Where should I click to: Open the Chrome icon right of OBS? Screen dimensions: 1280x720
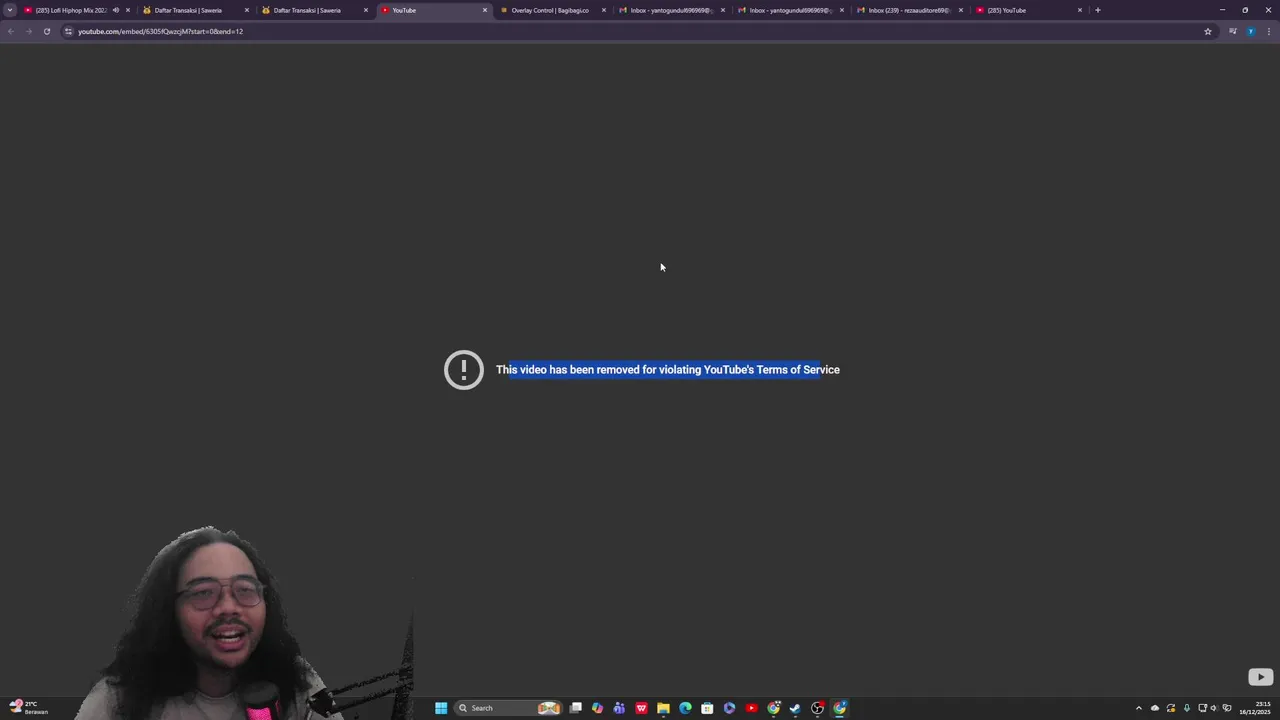[x=840, y=708]
